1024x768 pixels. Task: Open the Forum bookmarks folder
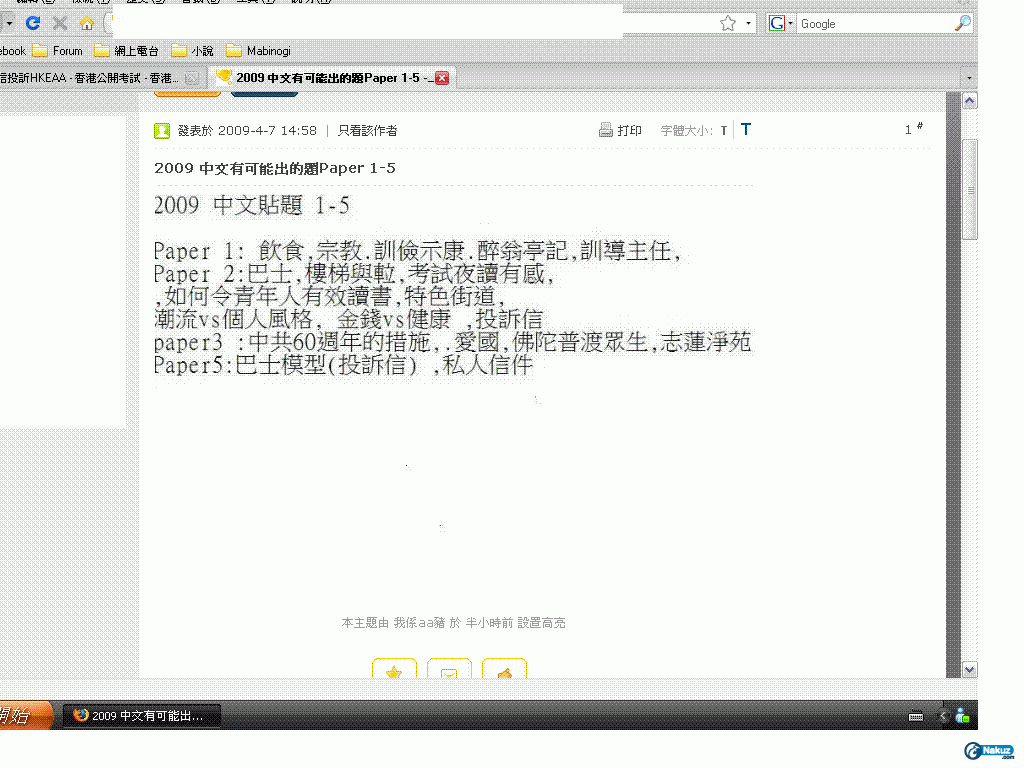click(58, 51)
